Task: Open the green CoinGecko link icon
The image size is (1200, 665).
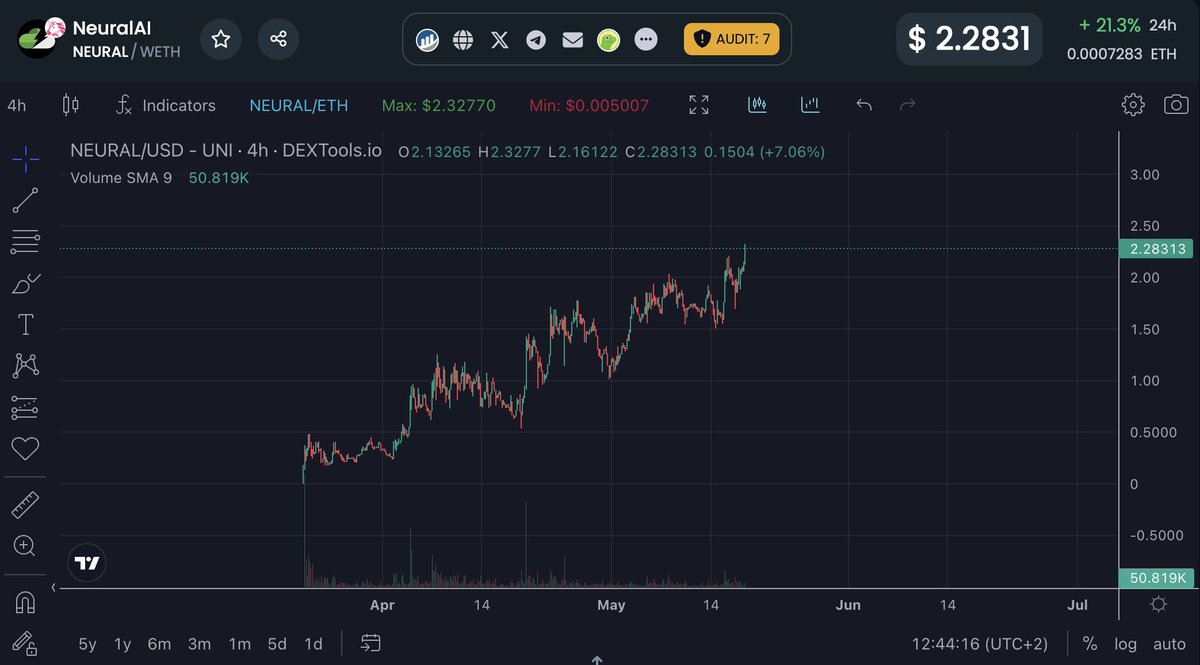Action: [608, 40]
